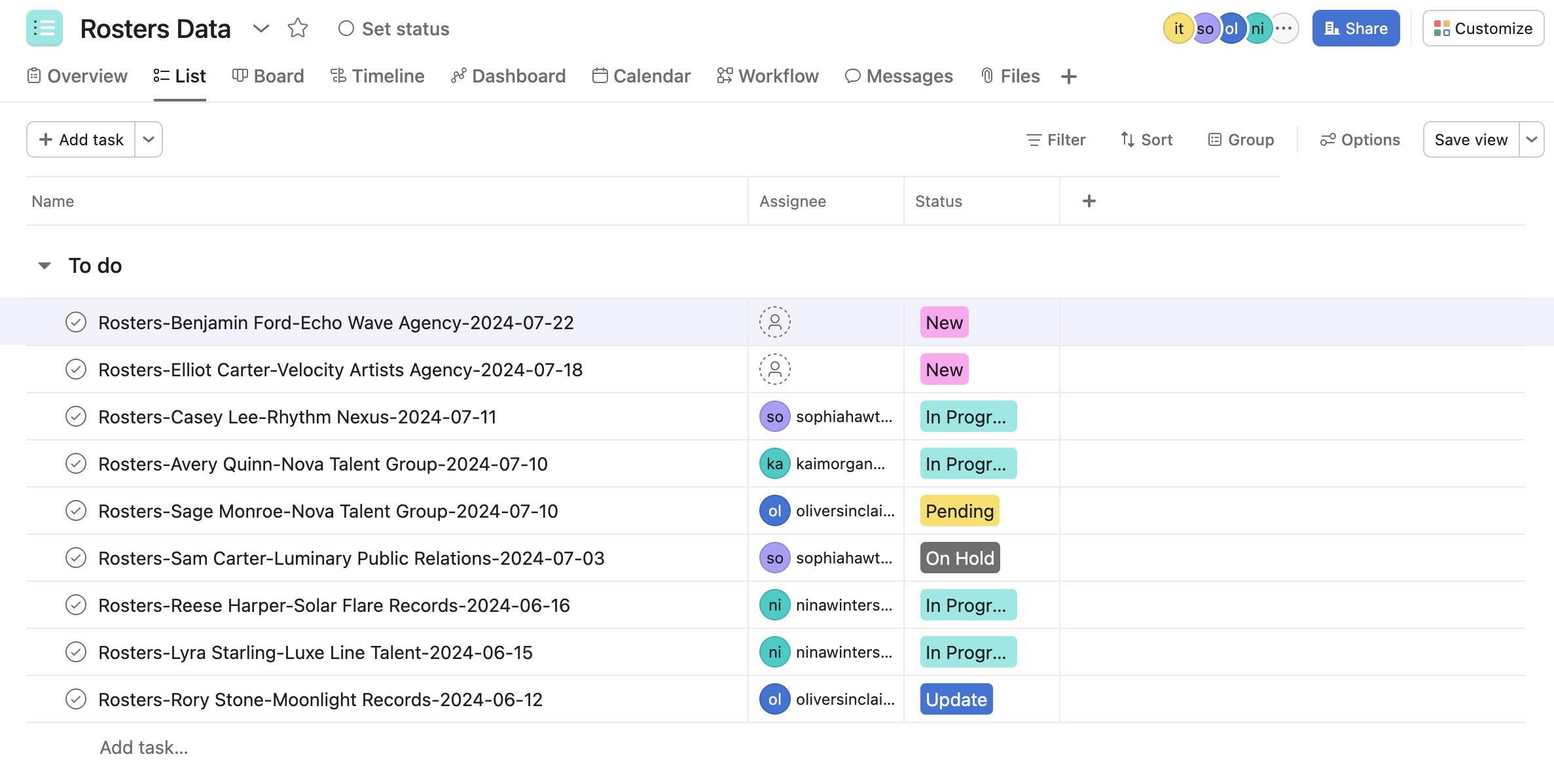Switch to the Board tab
Viewport: 1554px width, 784px height.
tap(268, 76)
